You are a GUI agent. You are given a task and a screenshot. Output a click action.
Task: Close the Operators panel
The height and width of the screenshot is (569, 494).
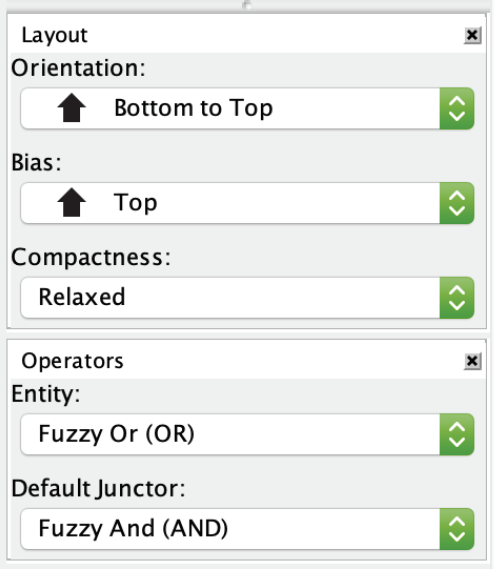[472, 361]
